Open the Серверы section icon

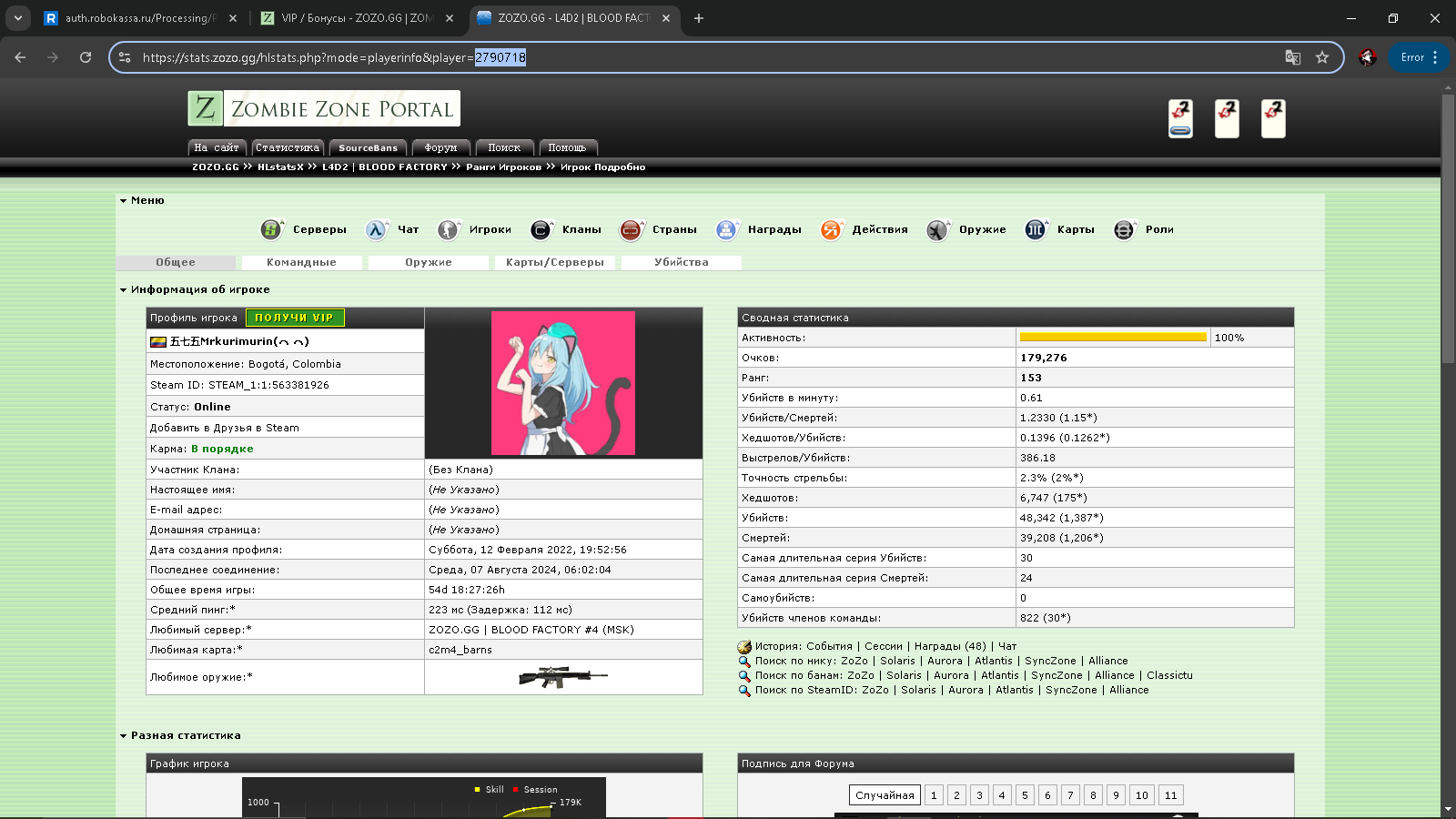(271, 230)
